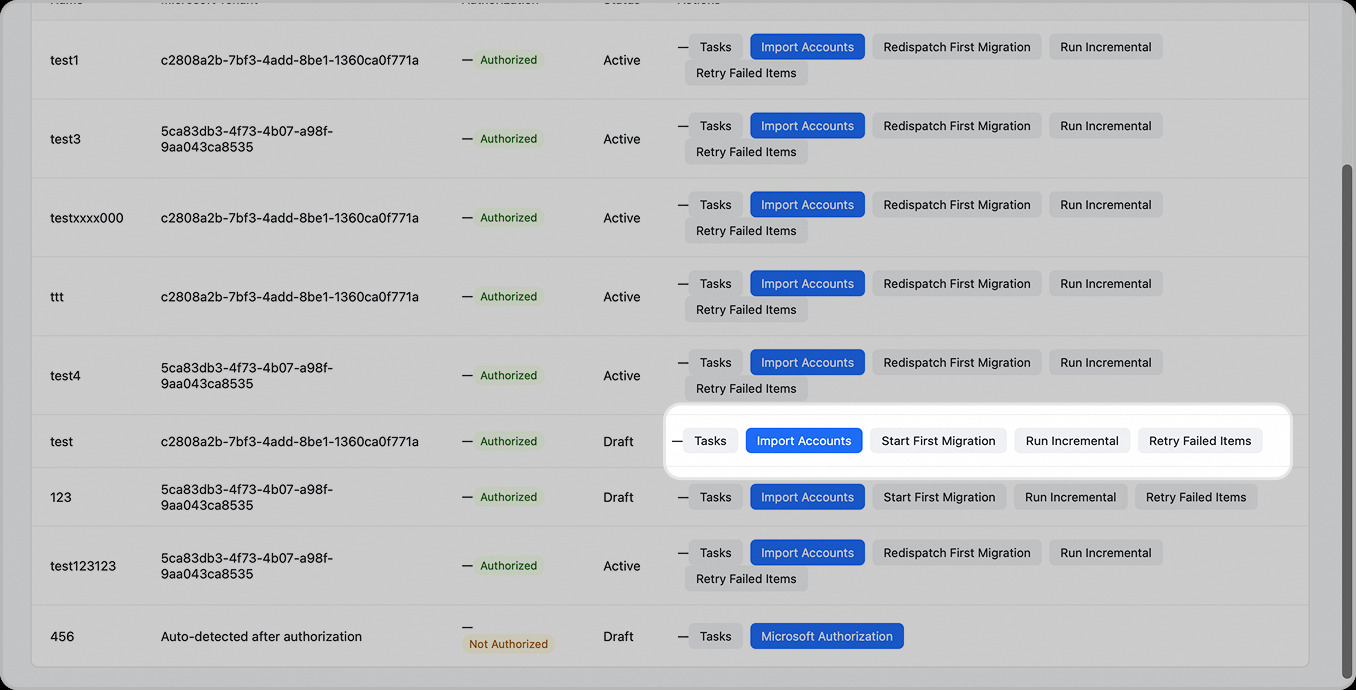Import Accounts for testxxxx000

807,205
